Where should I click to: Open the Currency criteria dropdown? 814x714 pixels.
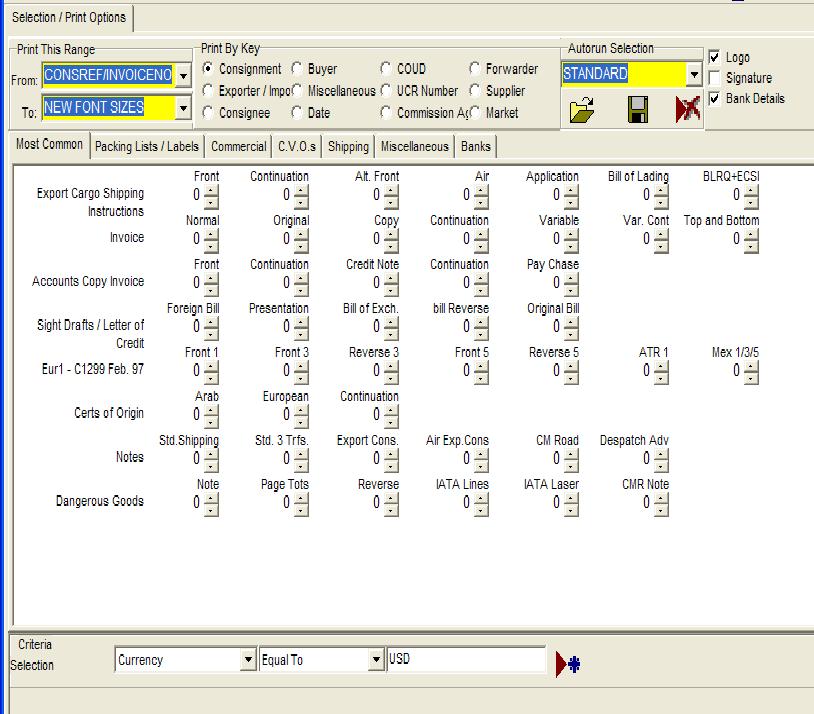pos(248,660)
